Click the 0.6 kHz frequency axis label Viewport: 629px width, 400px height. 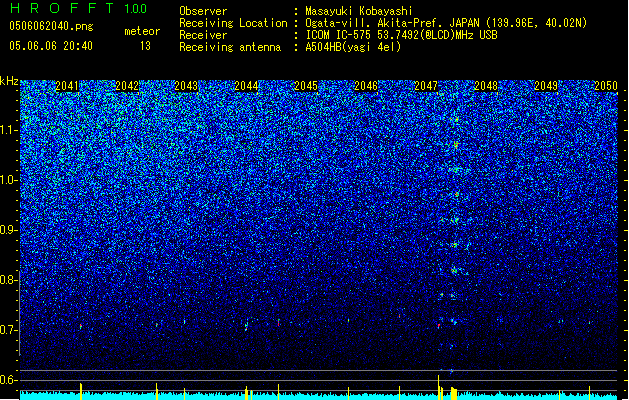9,380
